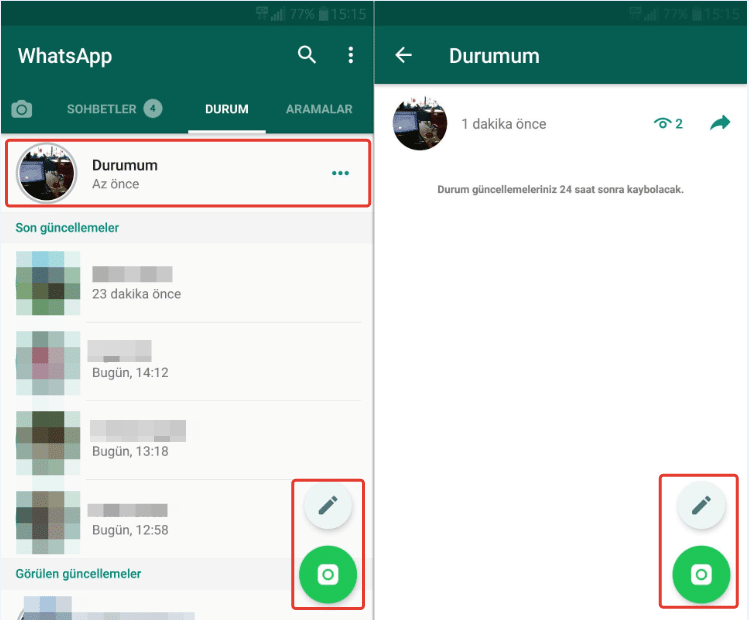Image resolution: width=749 pixels, height=620 pixels.
Task: Switch to the SOHBETLER tab
Action: pyautogui.click(x=113, y=109)
